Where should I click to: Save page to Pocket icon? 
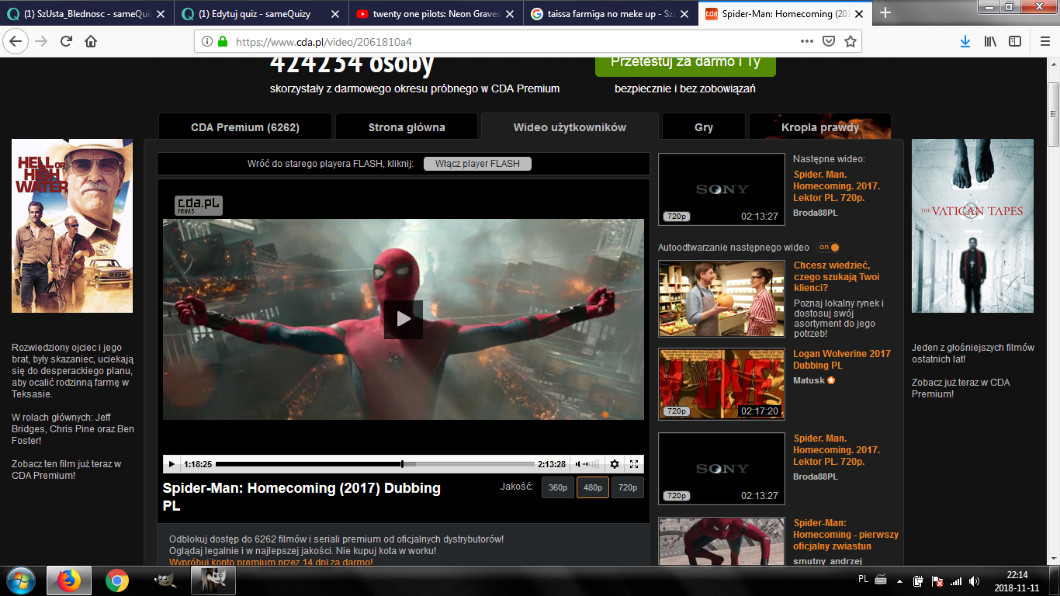pyautogui.click(x=828, y=41)
